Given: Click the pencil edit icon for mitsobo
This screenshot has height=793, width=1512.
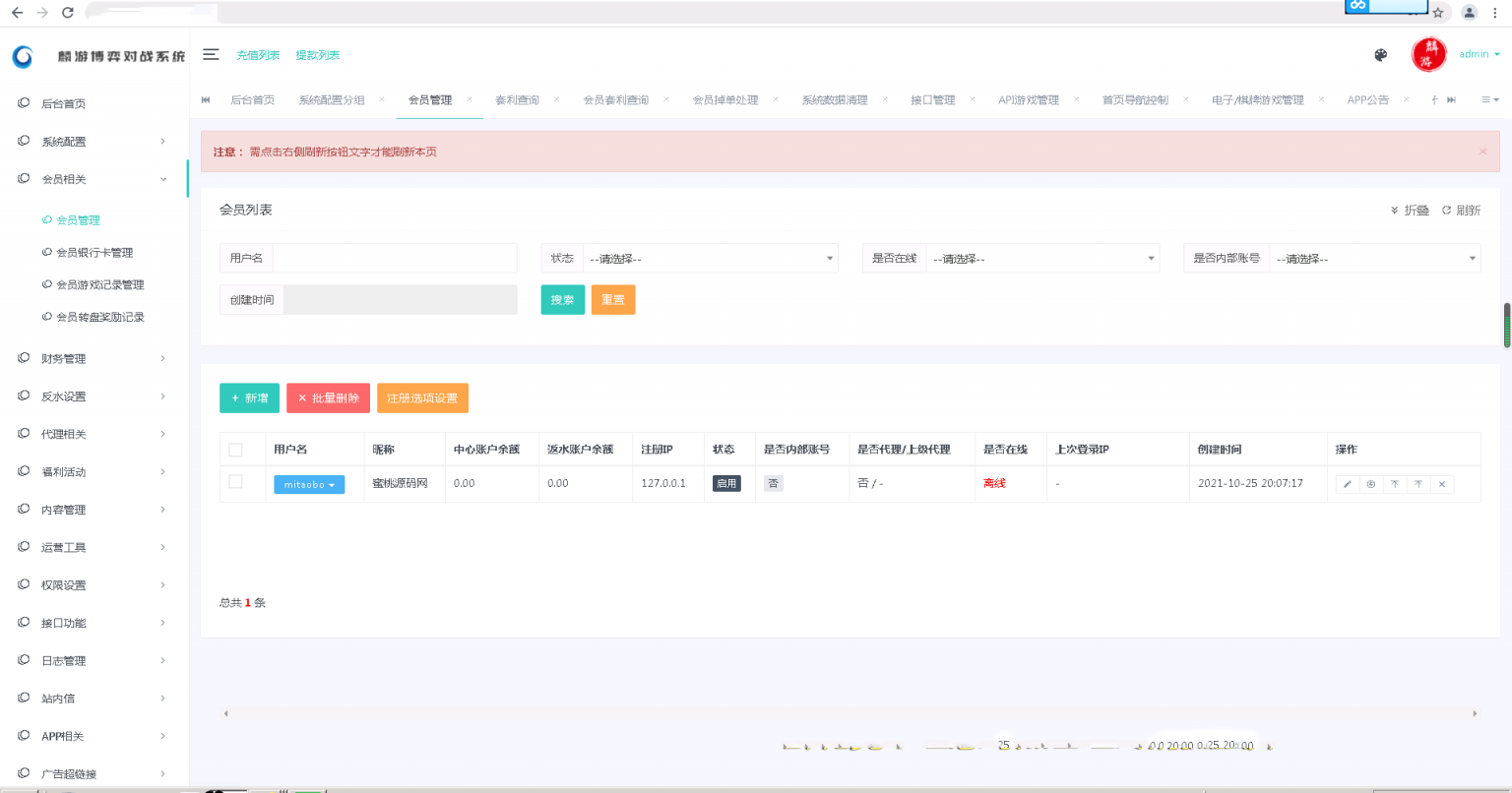Looking at the screenshot, I should pyautogui.click(x=1348, y=484).
